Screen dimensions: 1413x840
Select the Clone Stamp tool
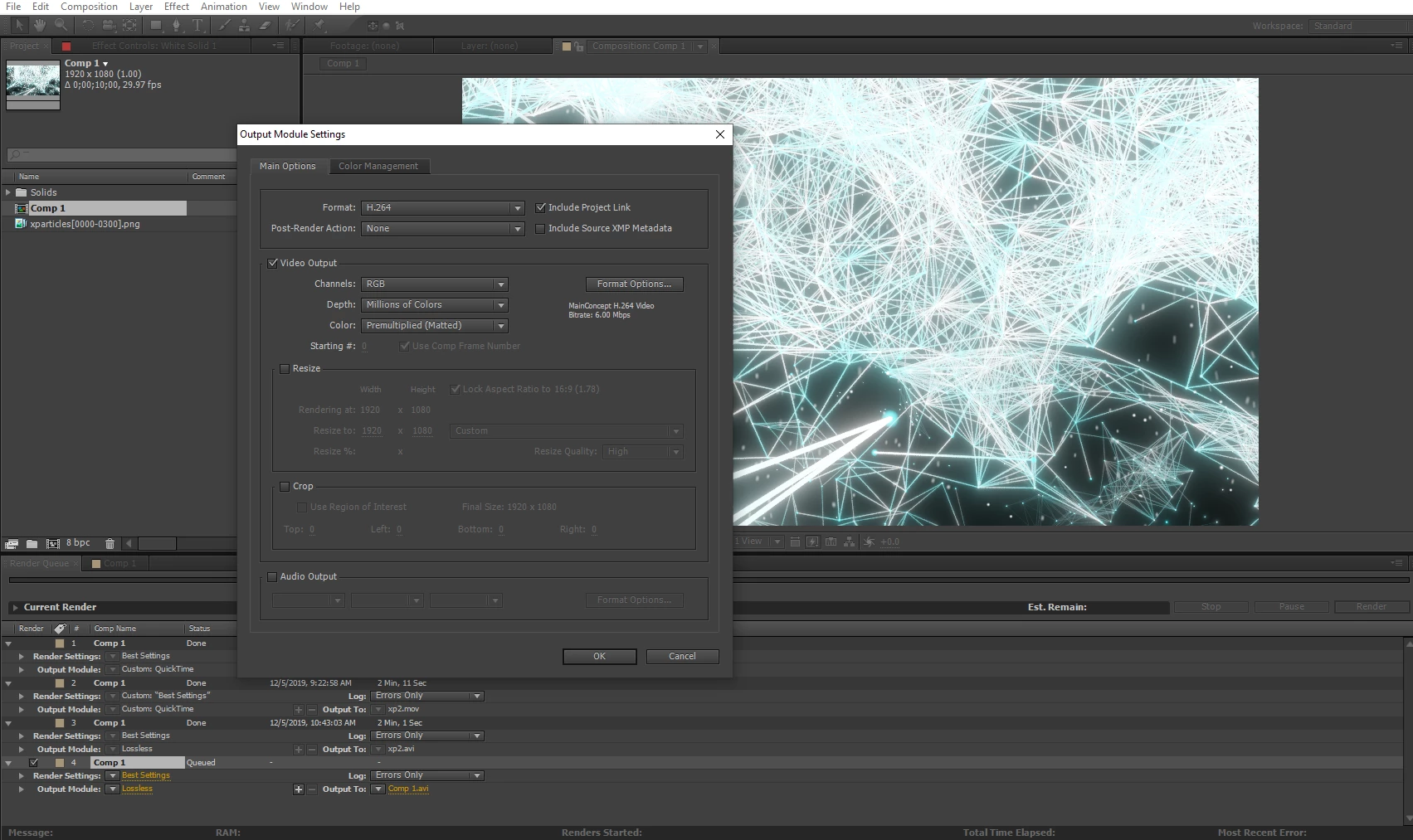click(244, 26)
